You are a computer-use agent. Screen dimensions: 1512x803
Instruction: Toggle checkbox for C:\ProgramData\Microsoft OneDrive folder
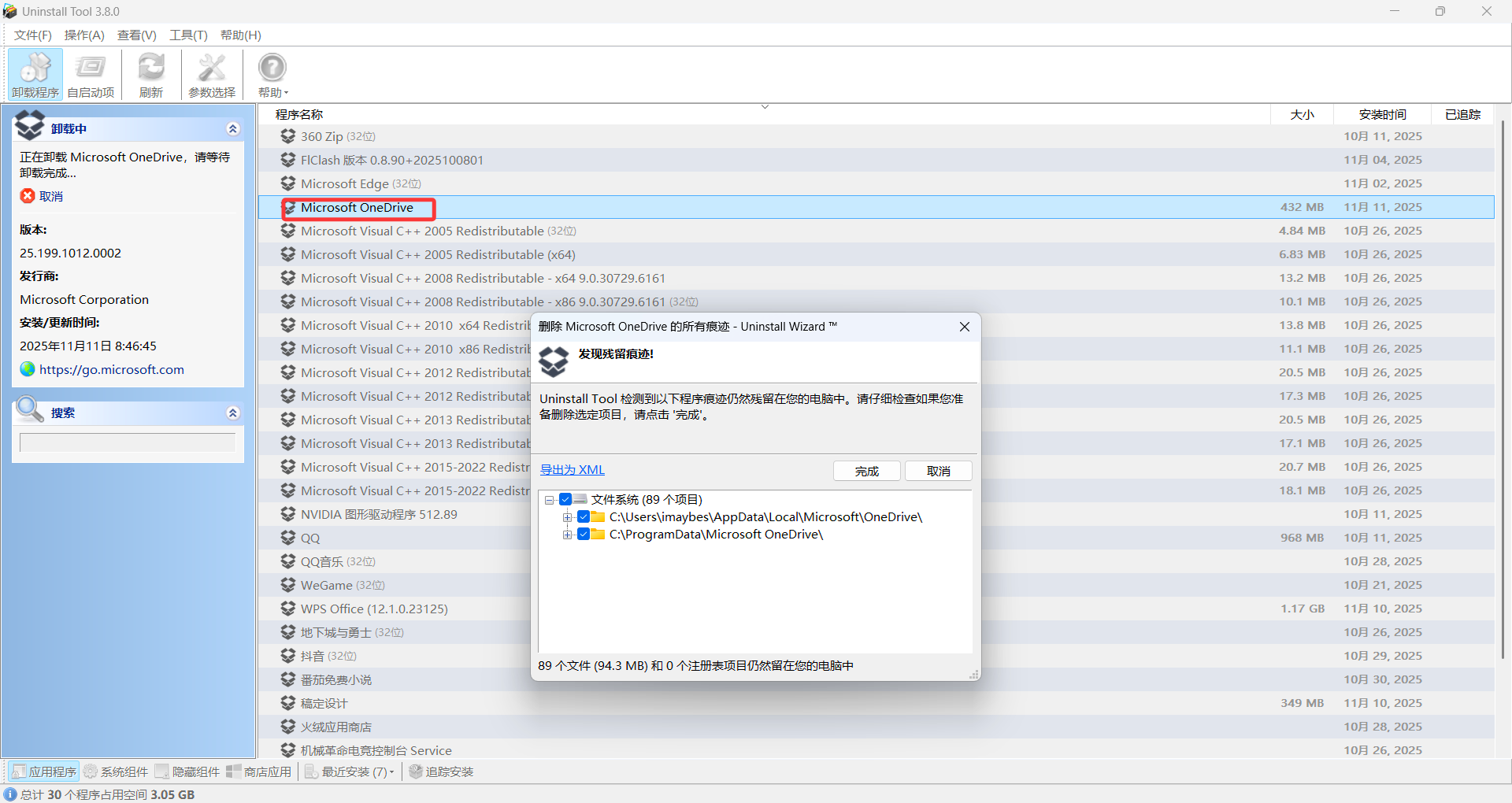coord(584,534)
